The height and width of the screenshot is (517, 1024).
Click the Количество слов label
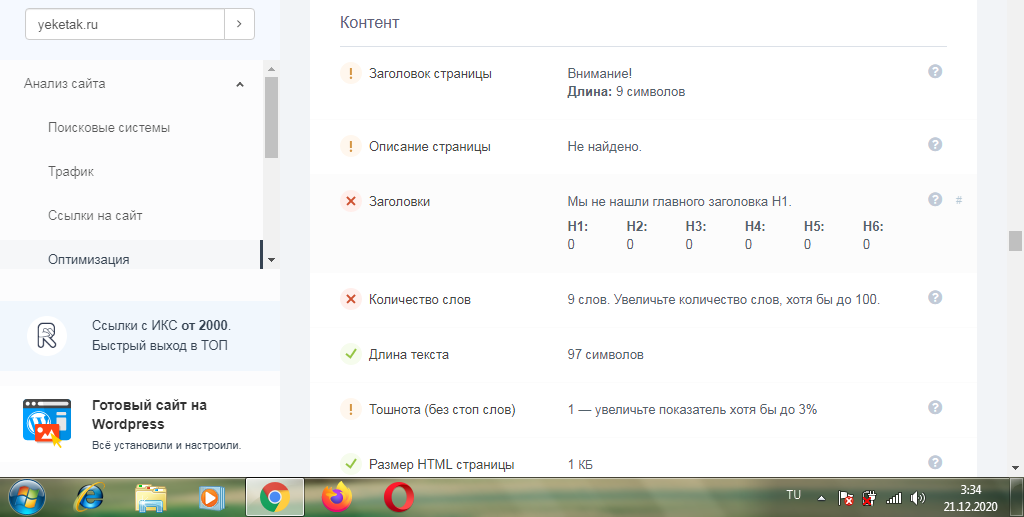(x=420, y=300)
